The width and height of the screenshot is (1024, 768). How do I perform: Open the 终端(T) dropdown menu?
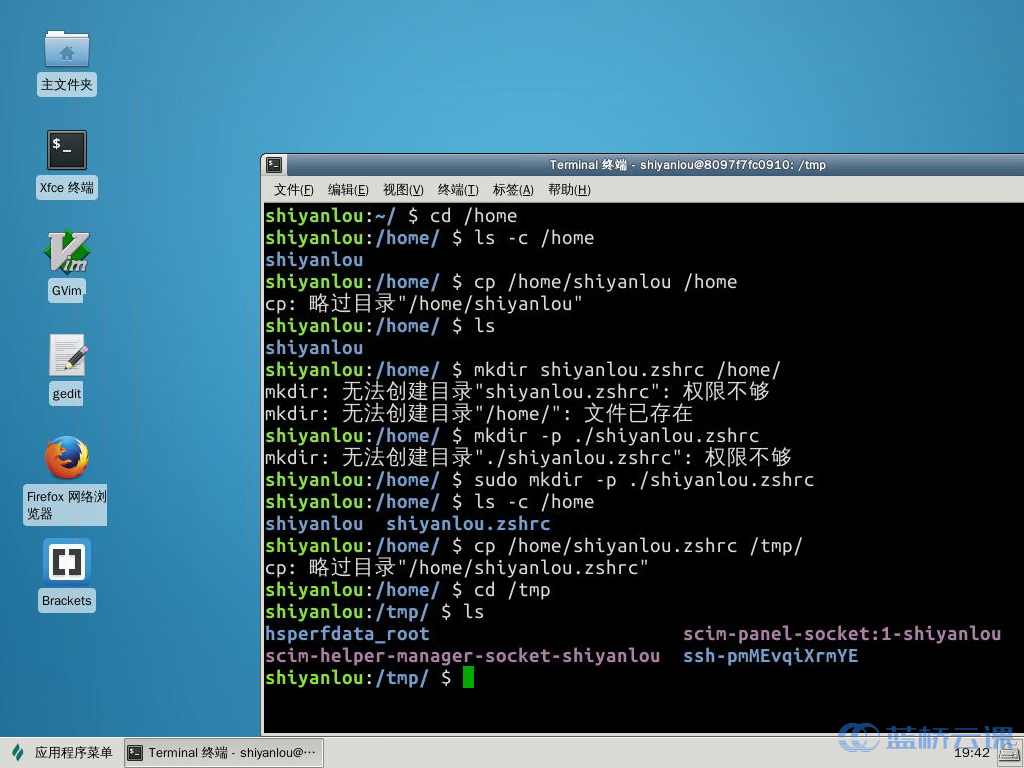pyautogui.click(x=457, y=190)
